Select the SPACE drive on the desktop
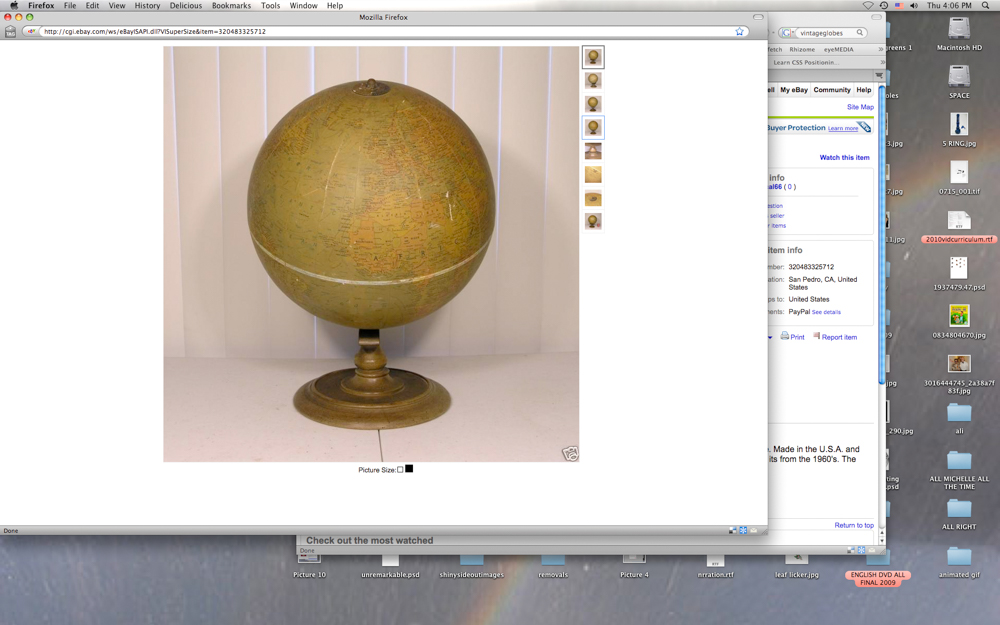Image resolution: width=1000 pixels, height=625 pixels. click(x=959, y=77)
